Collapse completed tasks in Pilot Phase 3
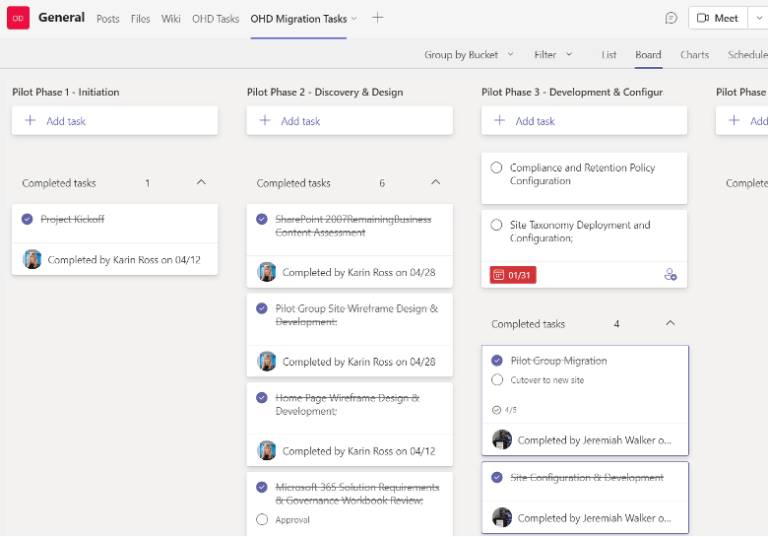The image size is (768, 537). coord(670,323)
